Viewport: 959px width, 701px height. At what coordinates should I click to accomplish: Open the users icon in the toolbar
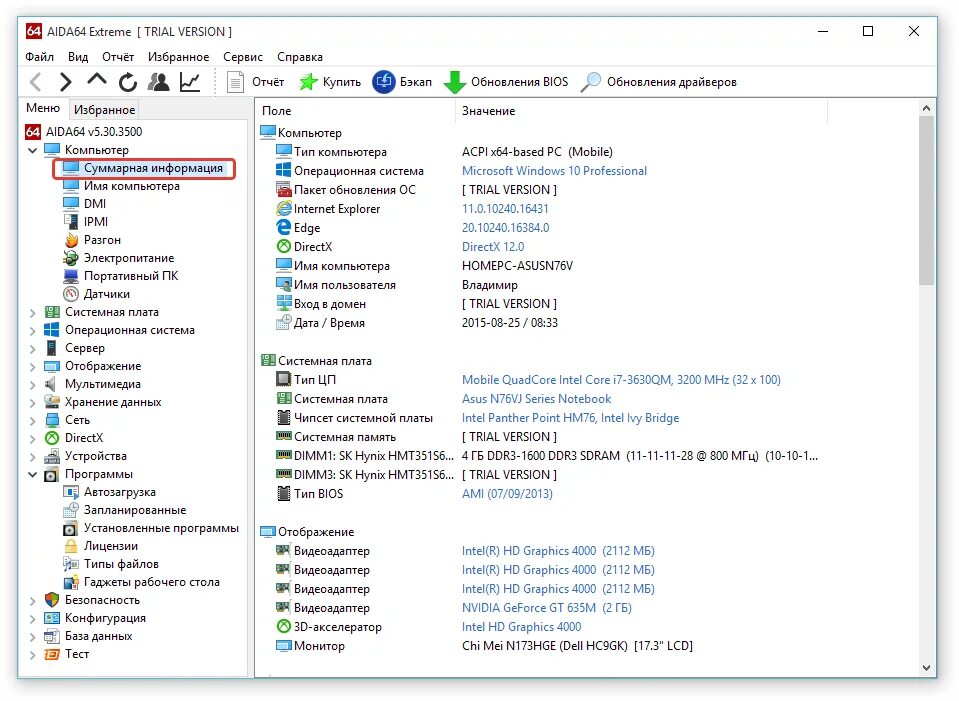pyautogui.click(x=158, y=81)
